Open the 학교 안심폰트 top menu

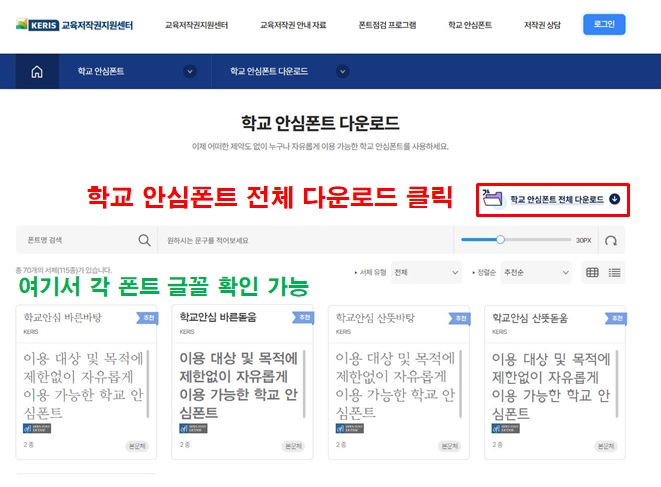click(x=470, y=25)
